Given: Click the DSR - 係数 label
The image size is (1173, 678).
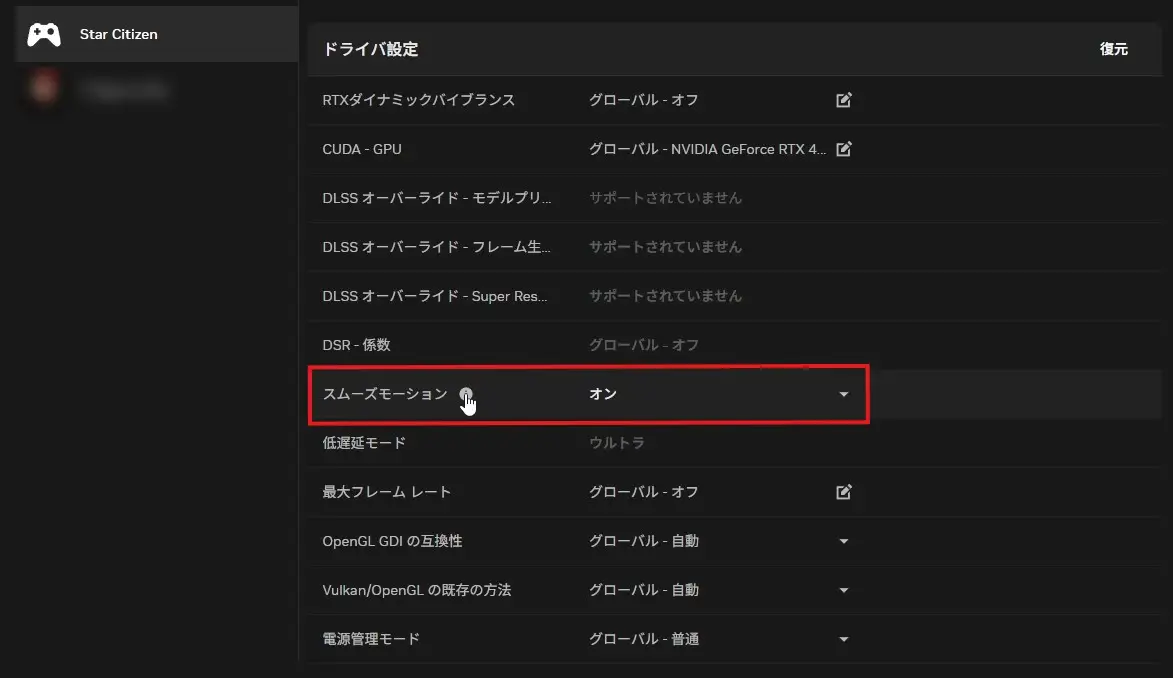Looking at the screenshot, I should click(x=356, y=345).
